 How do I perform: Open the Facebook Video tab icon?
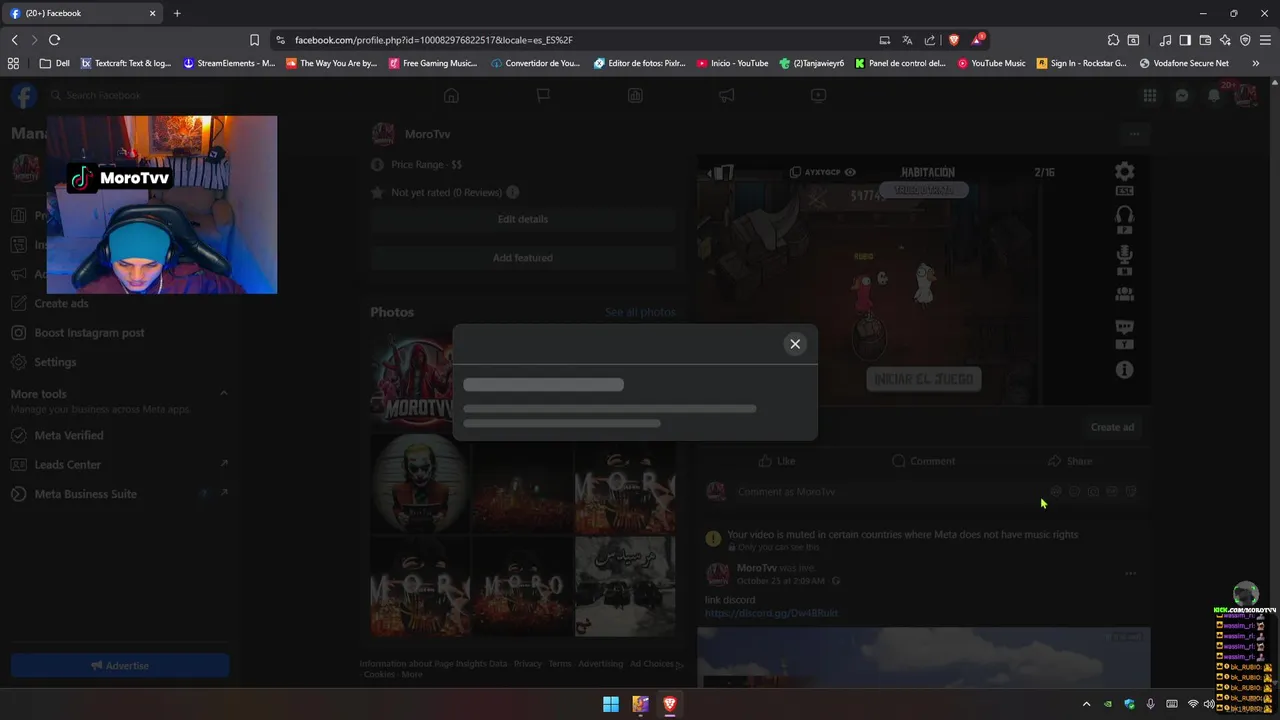point(818,95)
